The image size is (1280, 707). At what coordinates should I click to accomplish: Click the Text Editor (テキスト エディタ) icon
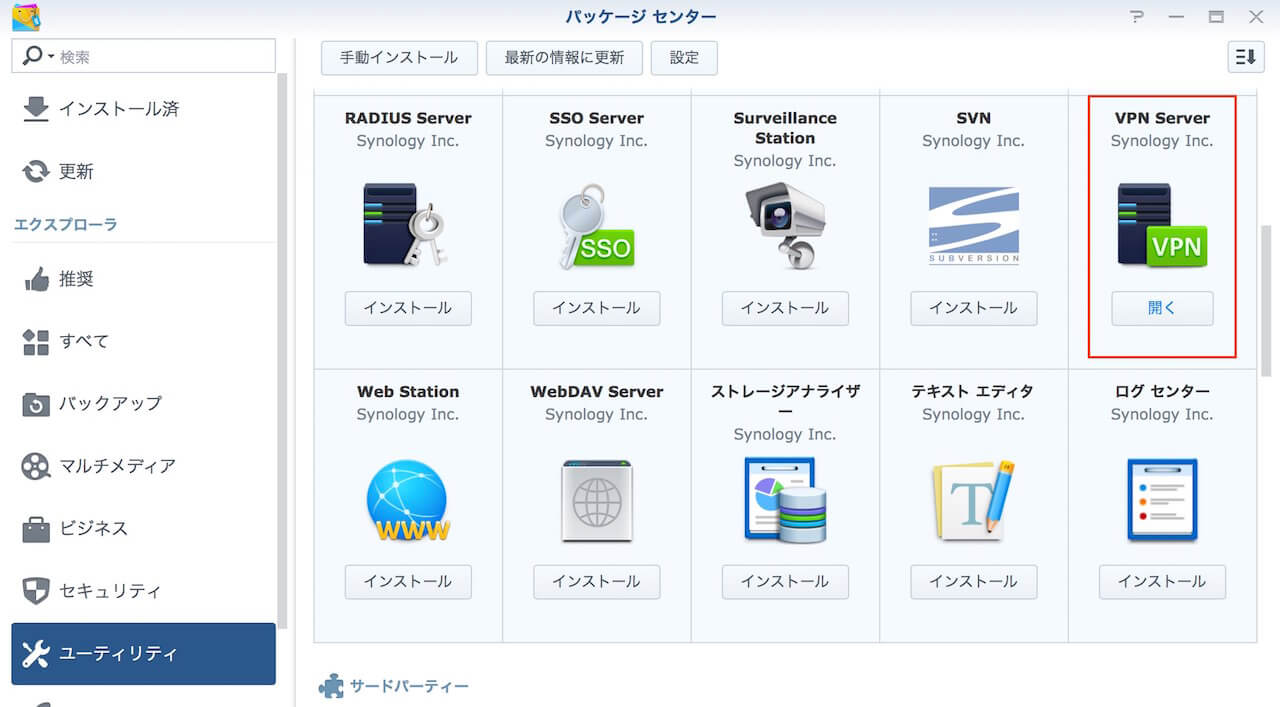pyautogui.click(x=973, y=500)
